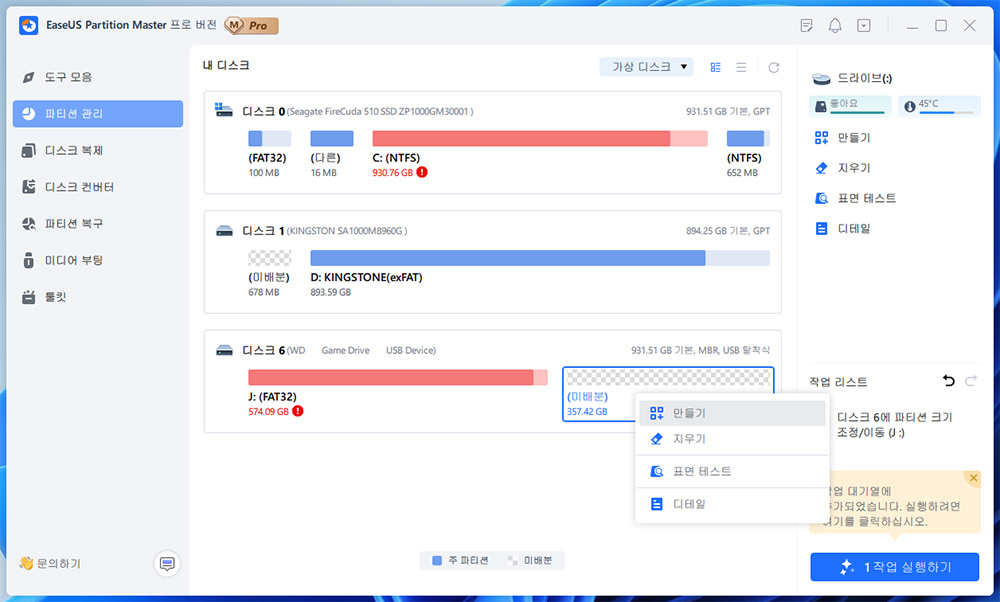Select the J: (FAT32) partition bar
1000x602 pixels.
point(397,377)
